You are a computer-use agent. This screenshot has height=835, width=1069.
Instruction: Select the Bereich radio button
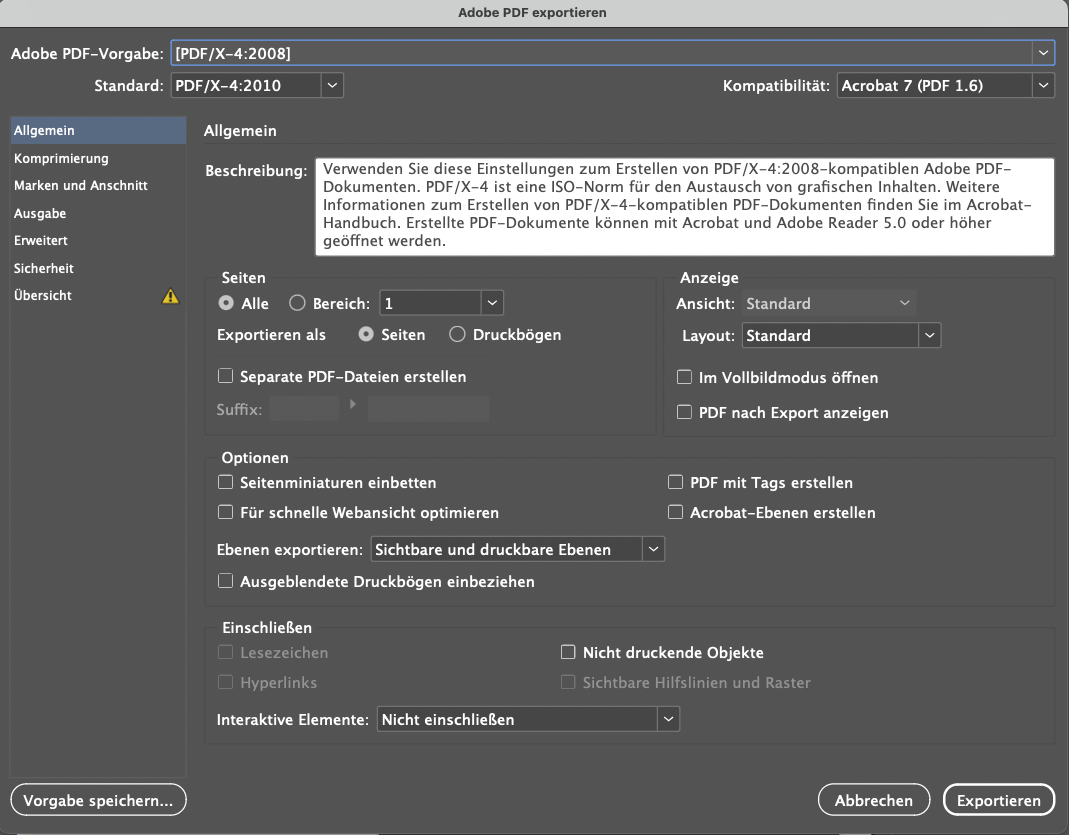click(x=297, y=303)
